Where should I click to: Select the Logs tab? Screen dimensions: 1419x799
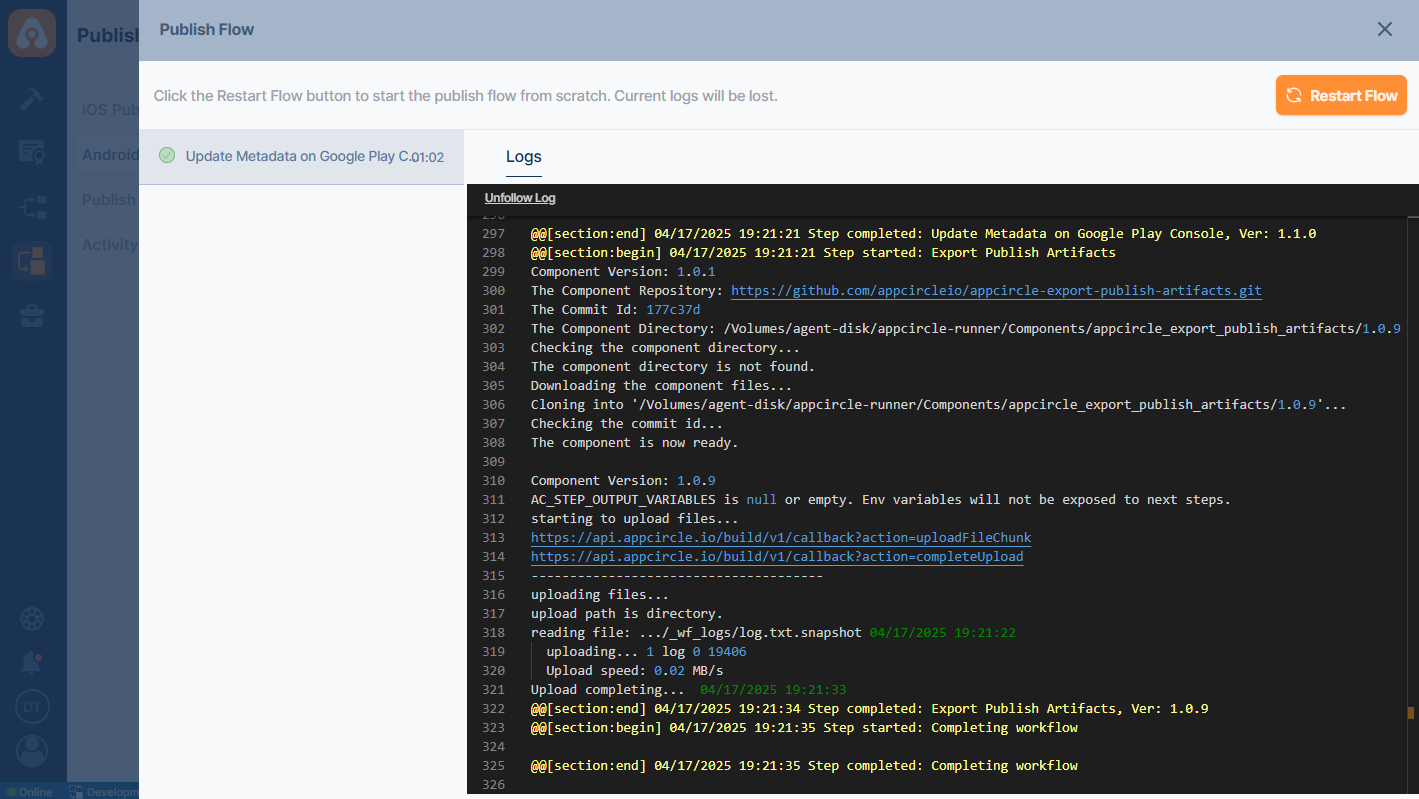524,156
